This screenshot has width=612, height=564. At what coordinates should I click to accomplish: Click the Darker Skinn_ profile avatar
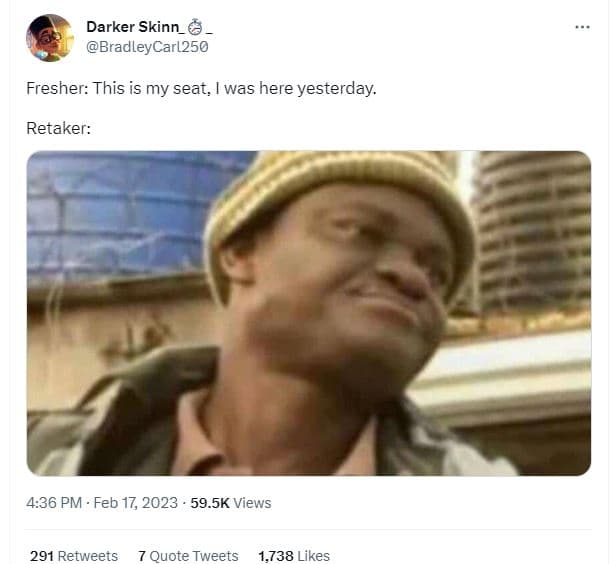49,37
